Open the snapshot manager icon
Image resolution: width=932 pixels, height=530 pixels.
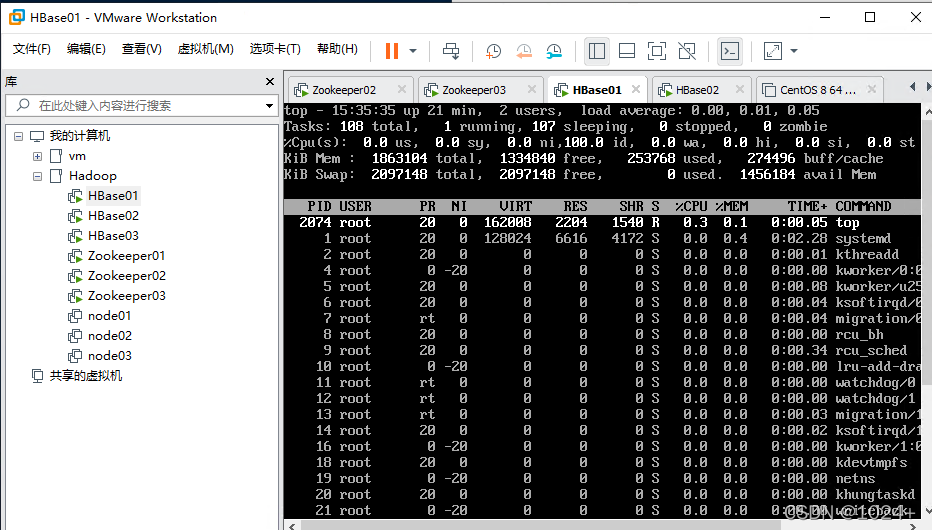(x=554, y=51)
